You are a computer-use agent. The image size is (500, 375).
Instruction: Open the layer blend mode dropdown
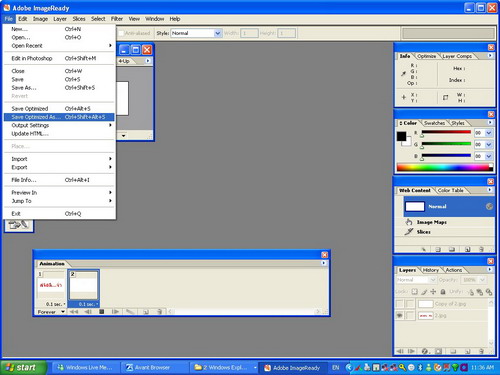[x=433, y=280]
